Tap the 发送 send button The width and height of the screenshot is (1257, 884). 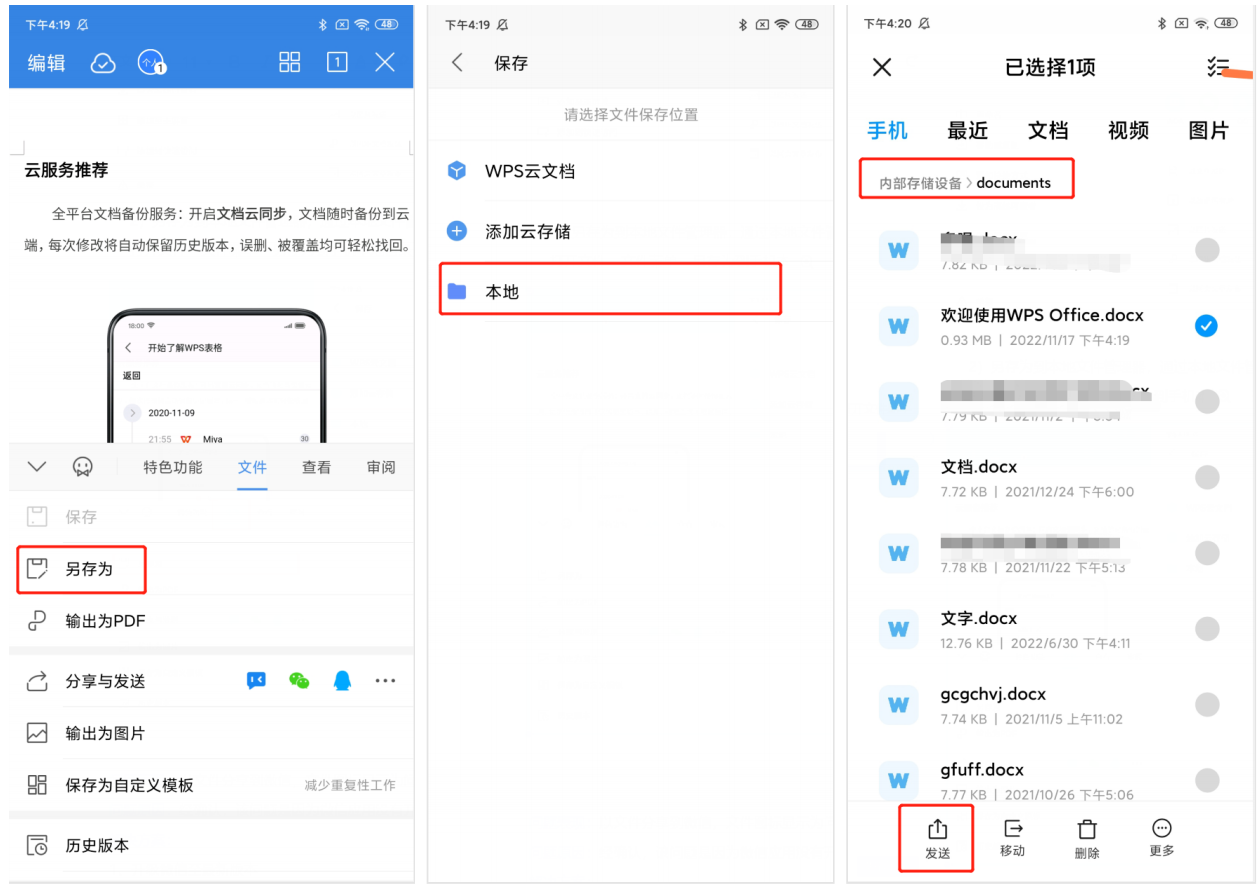tap(936, 838)
